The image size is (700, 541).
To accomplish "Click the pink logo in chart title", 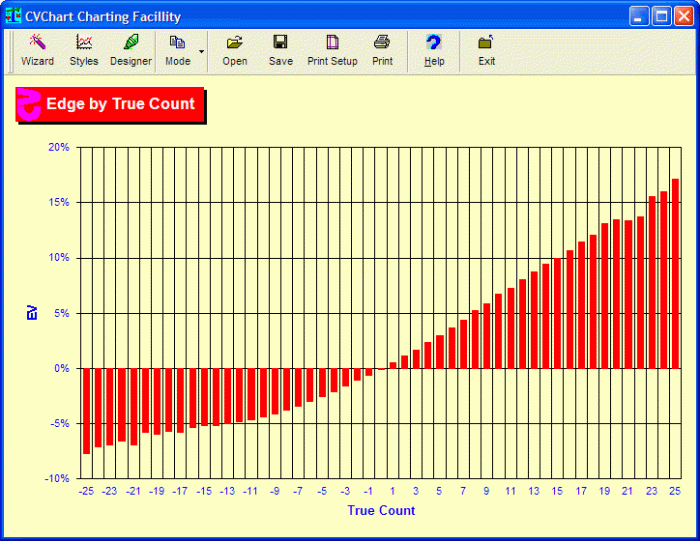I will point(30,104).
